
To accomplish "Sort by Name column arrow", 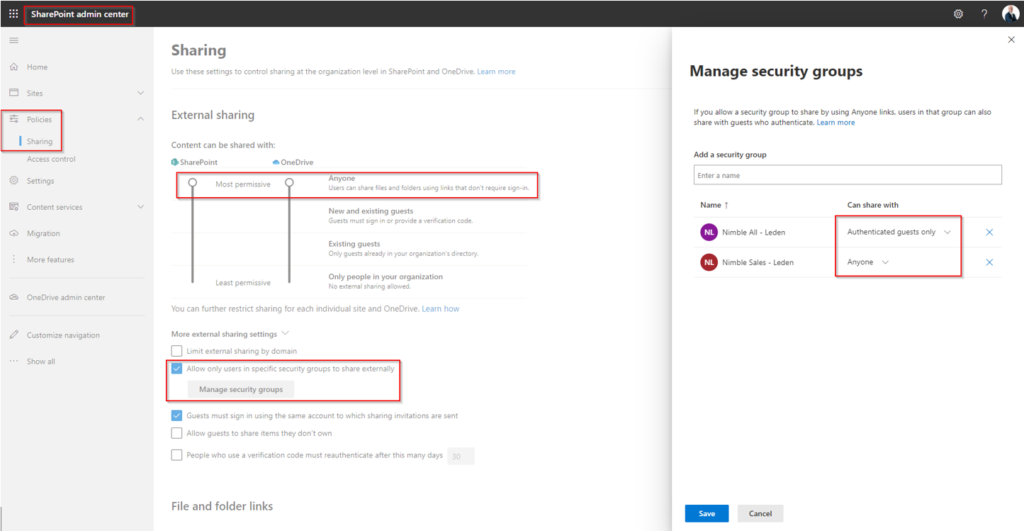I will (x=726, y=205).
